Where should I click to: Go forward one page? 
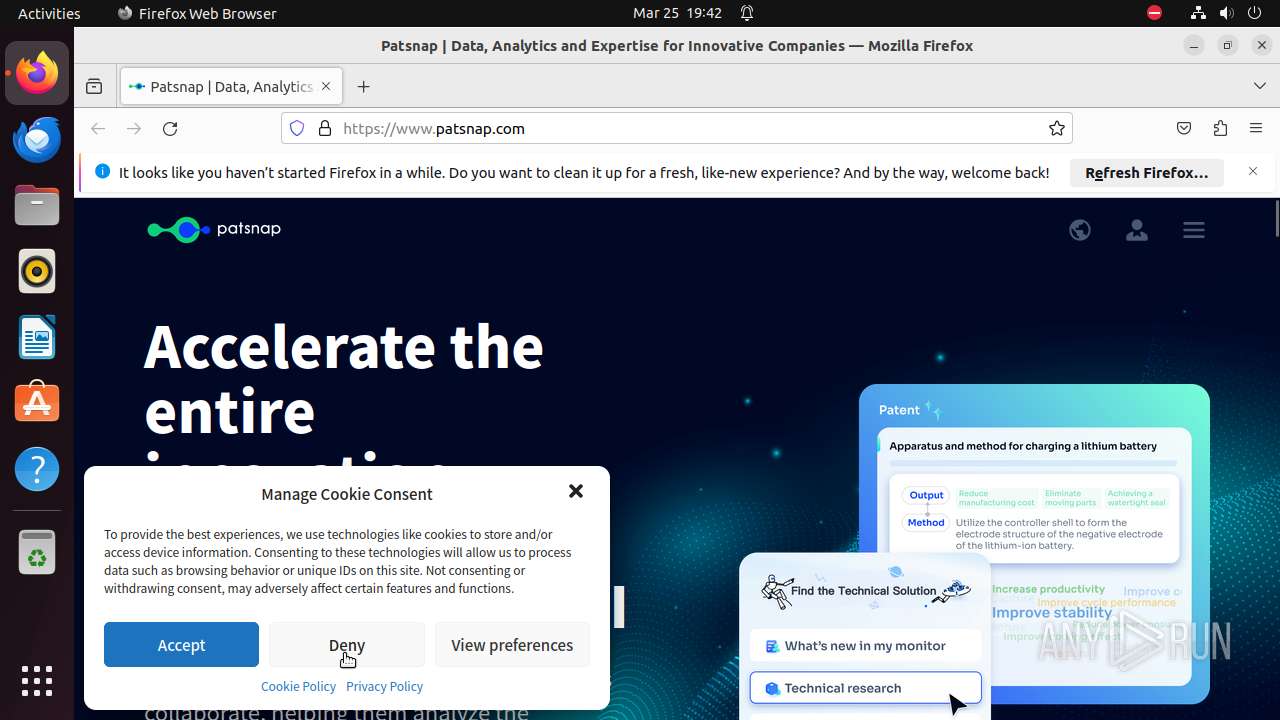tap(134, 128)
